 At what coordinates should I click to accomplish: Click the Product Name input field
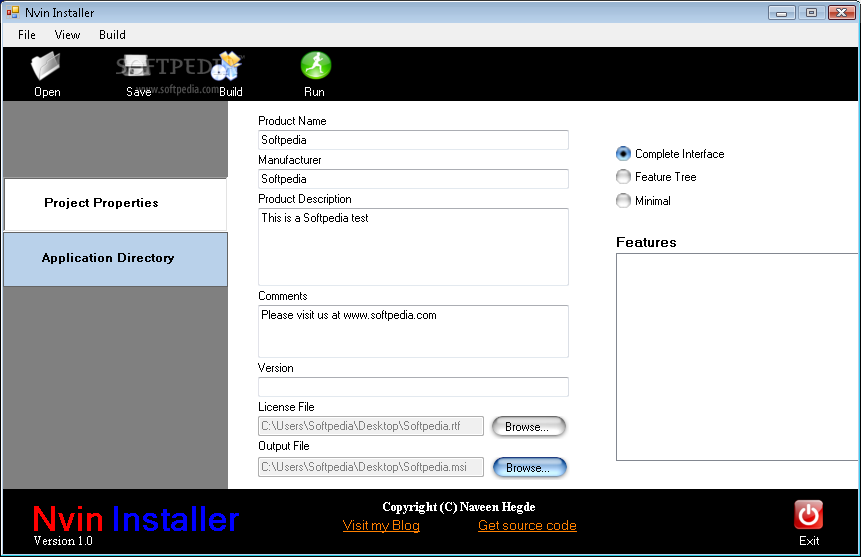point(413,140)
